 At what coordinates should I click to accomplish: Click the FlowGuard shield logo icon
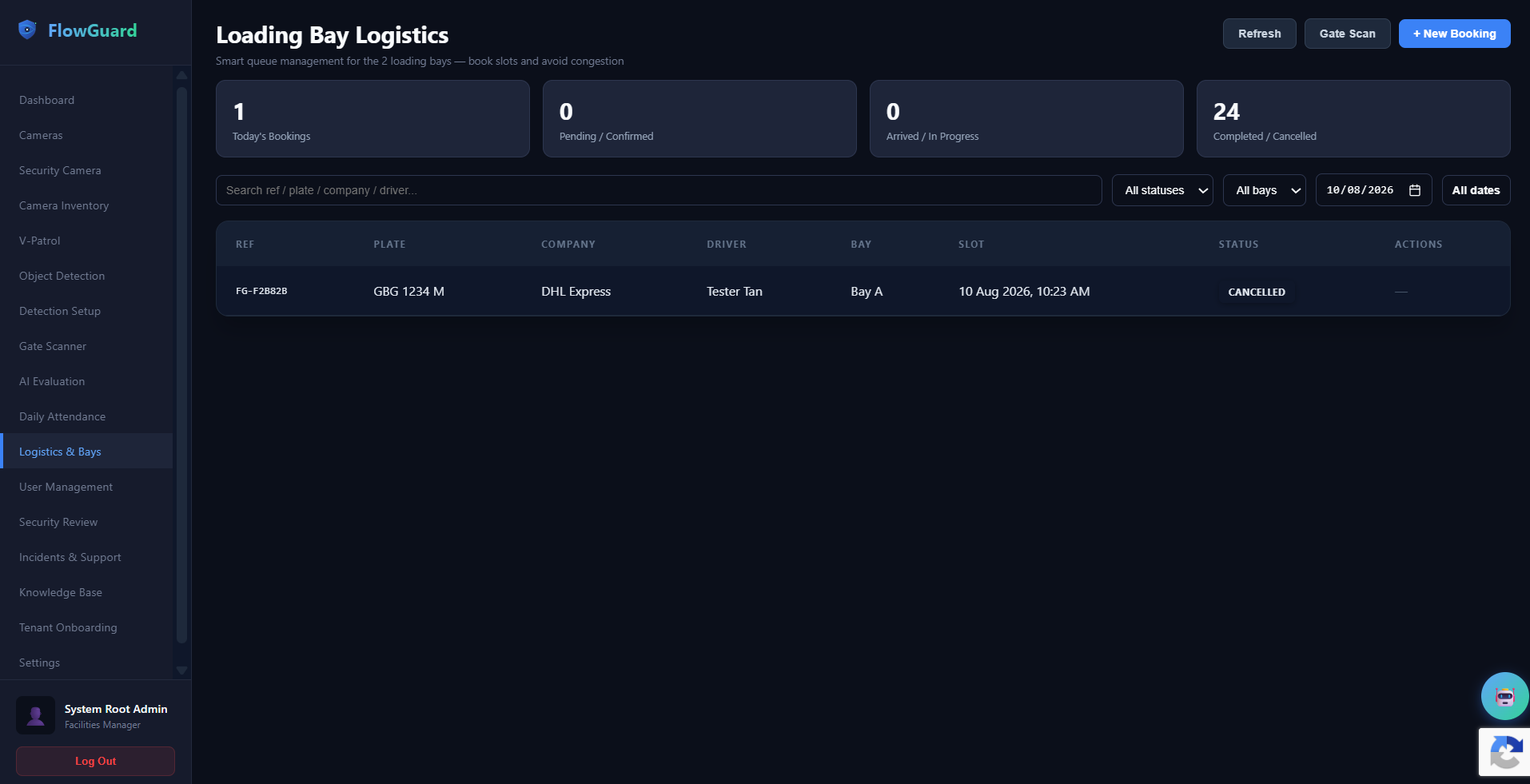click(27, 30)
